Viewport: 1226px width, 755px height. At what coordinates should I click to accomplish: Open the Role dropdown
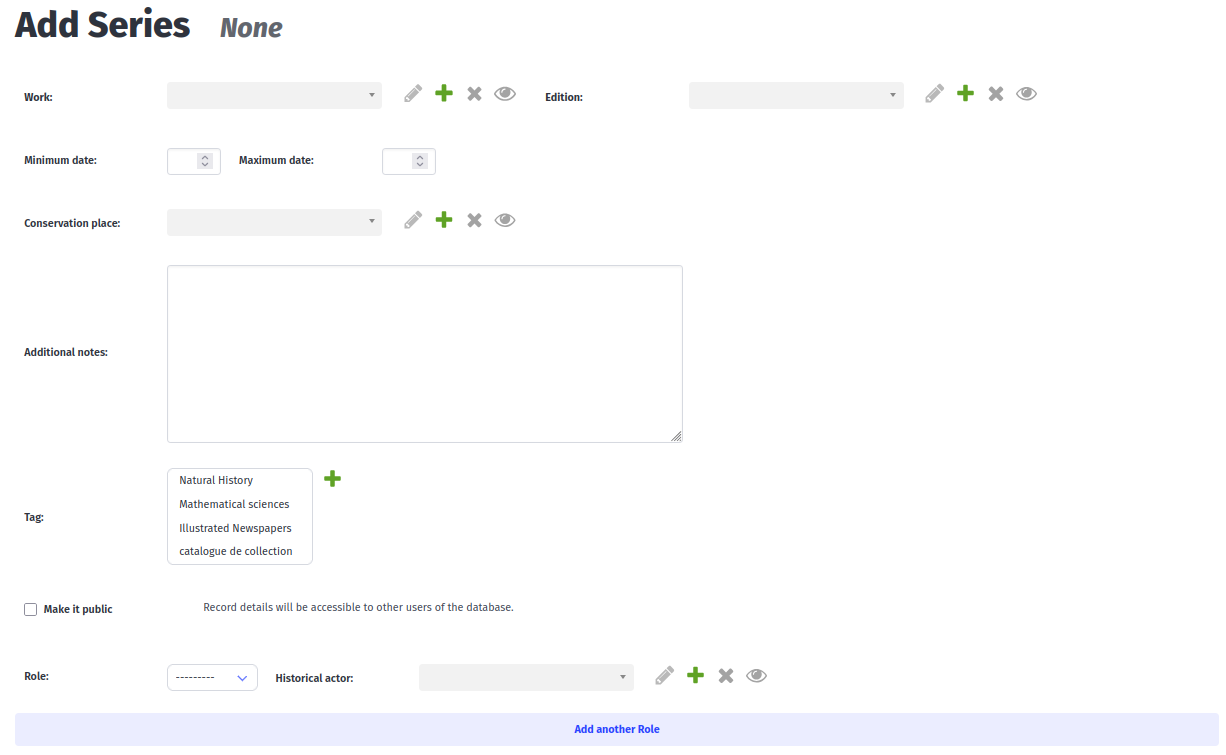[212, 677]
